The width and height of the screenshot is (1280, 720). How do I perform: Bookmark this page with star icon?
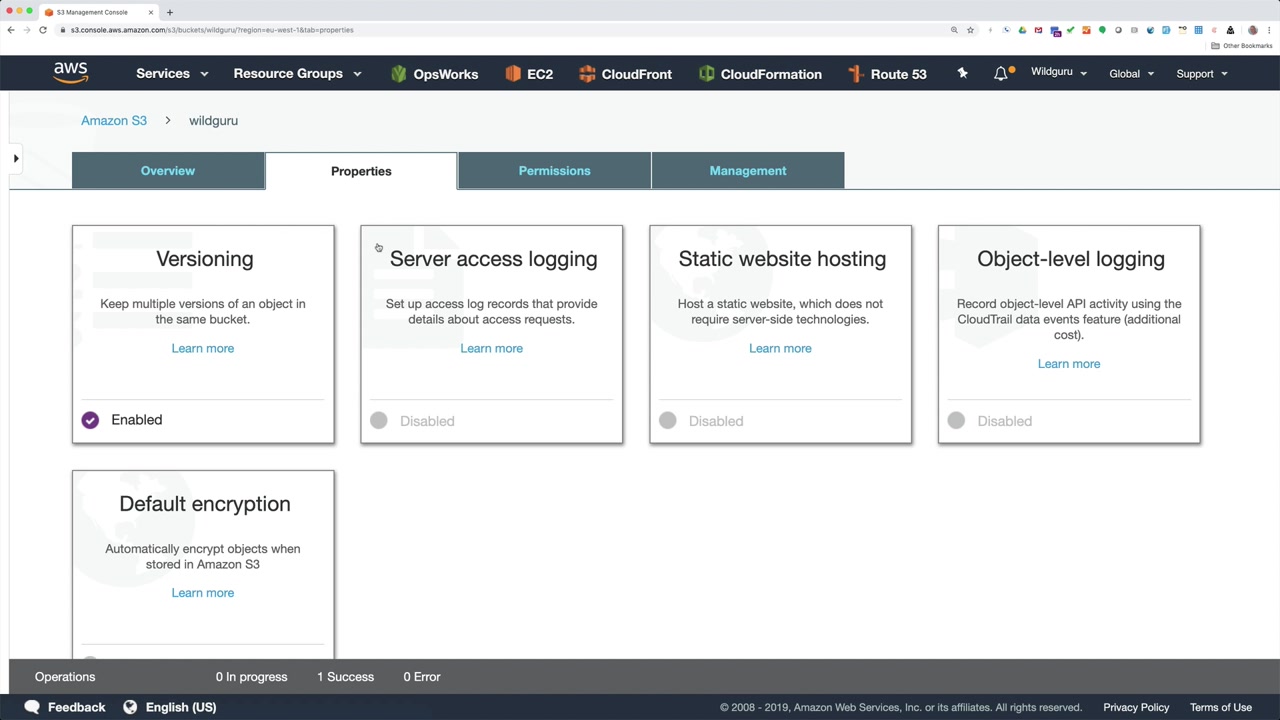[x=970, y=30]
